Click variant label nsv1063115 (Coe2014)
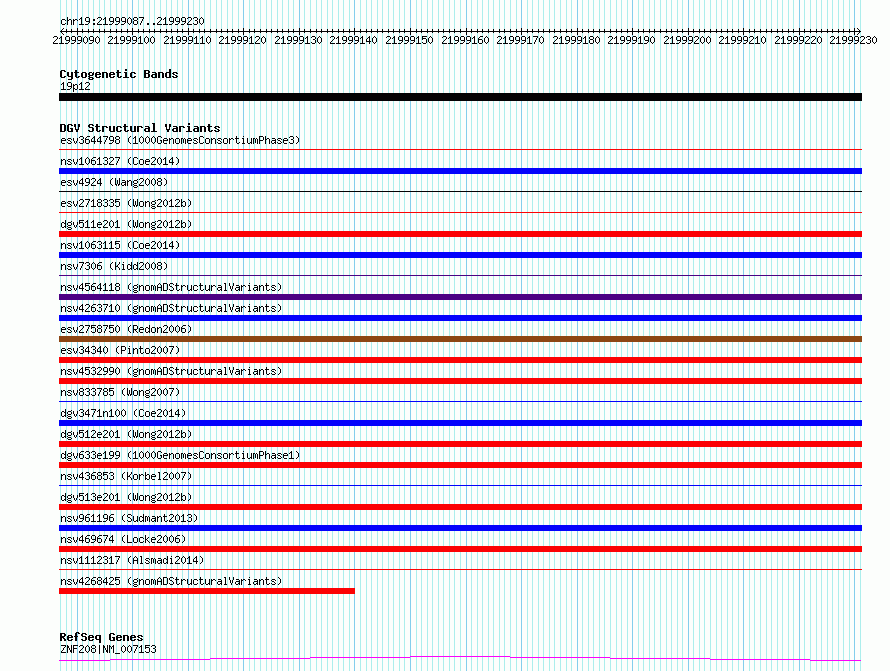Viewport: 890px width, 671px height. (120, 245)
